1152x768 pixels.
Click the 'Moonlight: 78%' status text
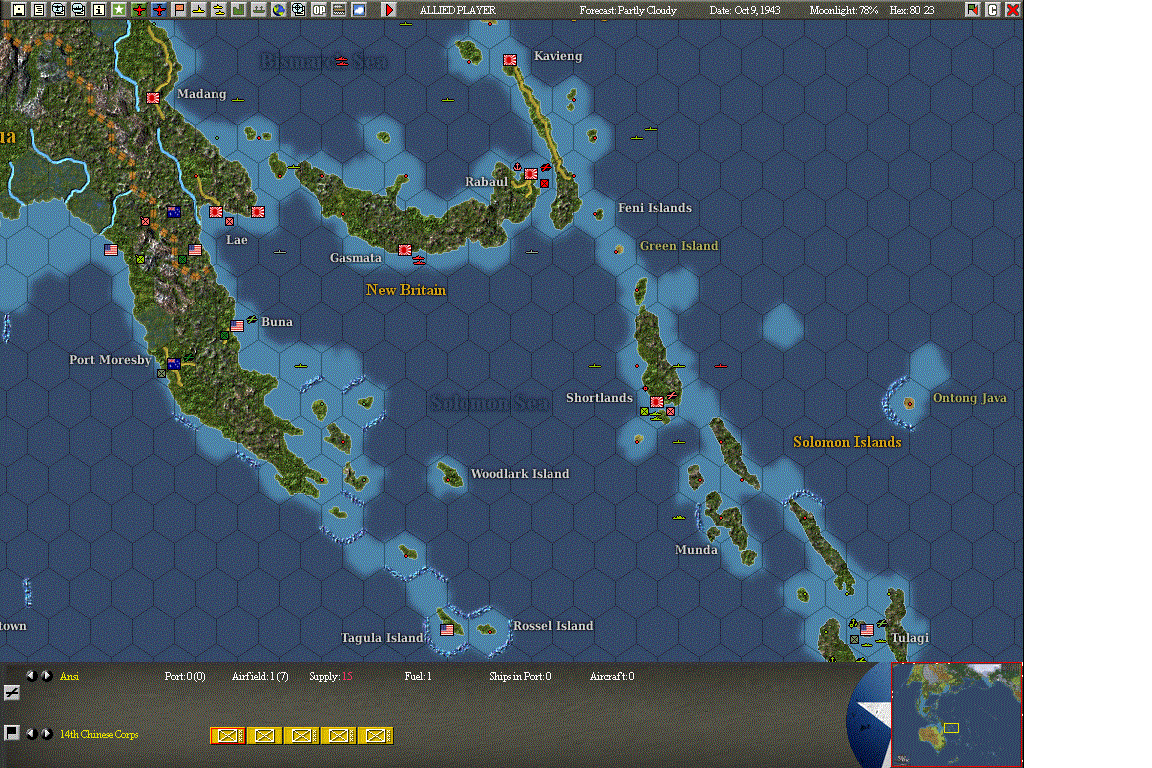[x=844, y=10]
